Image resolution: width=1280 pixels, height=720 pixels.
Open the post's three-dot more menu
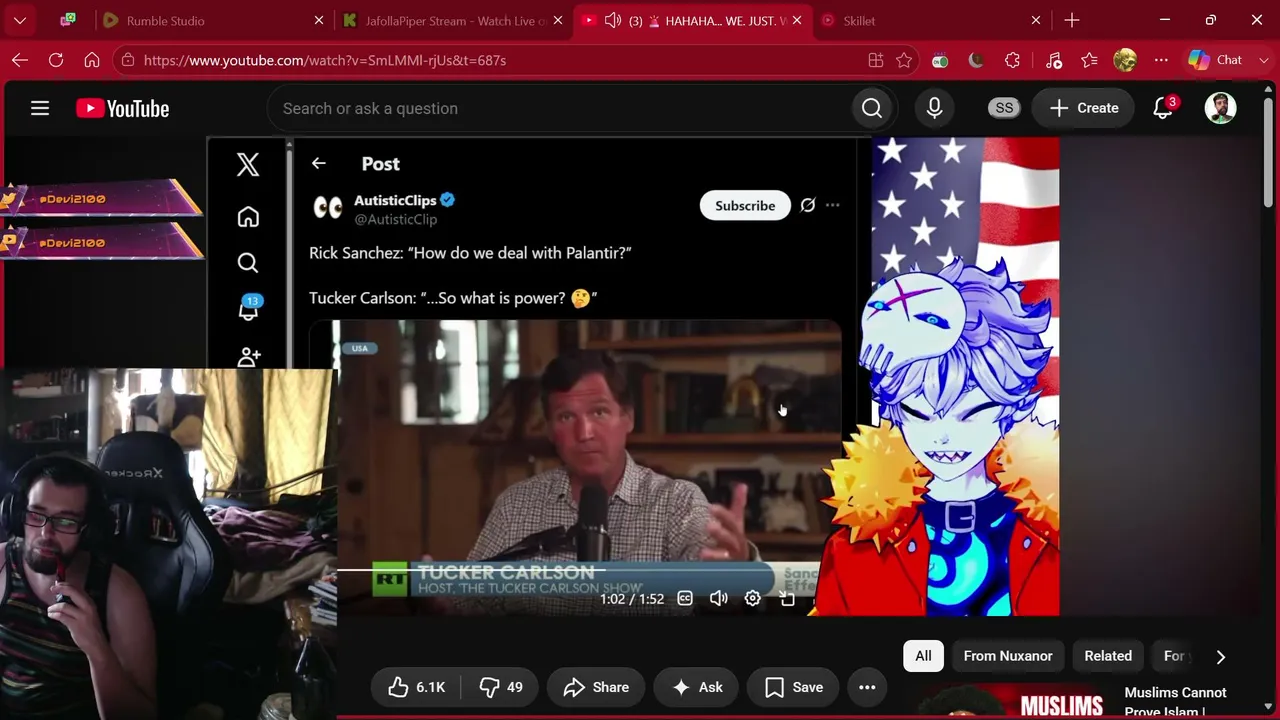[x=832, y=205]
